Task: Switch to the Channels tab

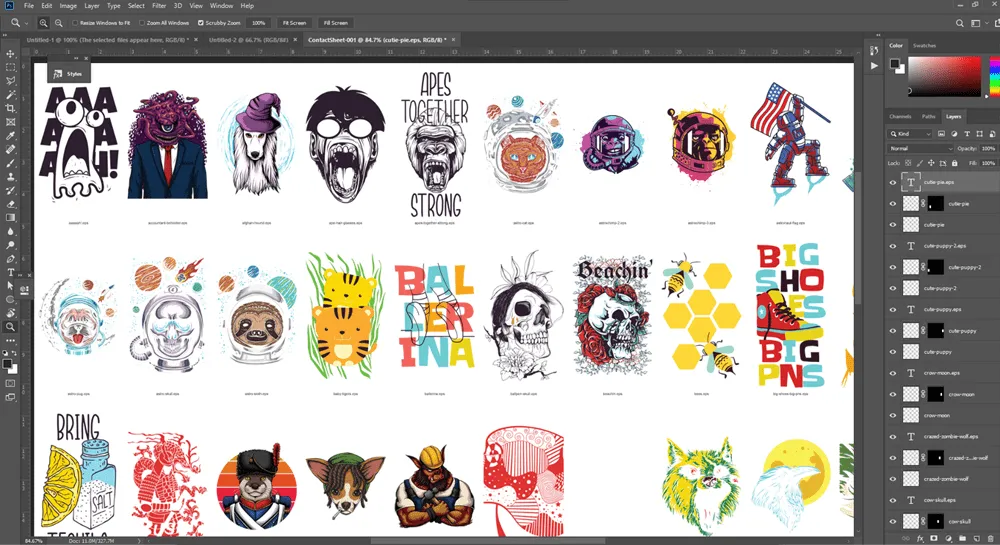Action: coord(900,117)
